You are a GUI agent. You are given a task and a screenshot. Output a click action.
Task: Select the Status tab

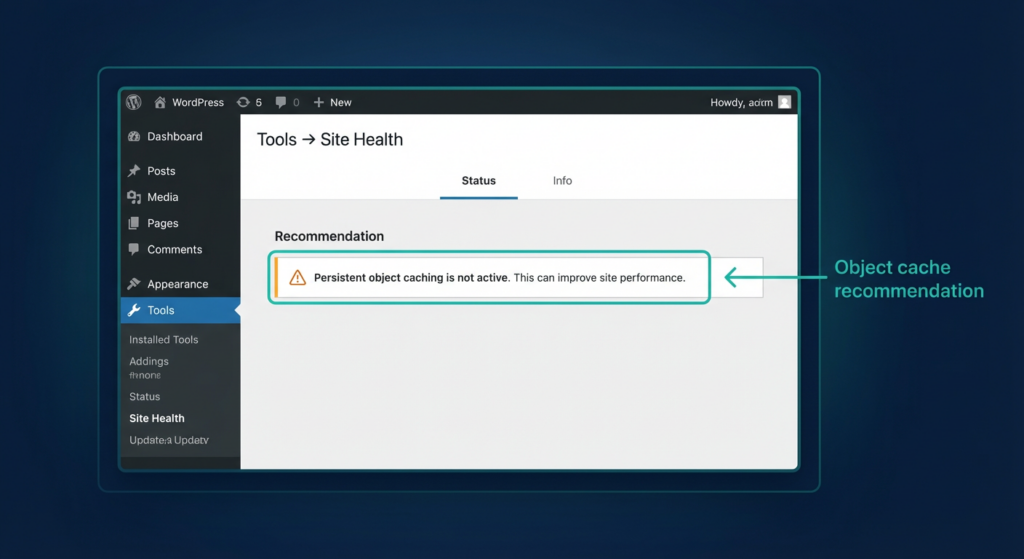pos(478,181)
